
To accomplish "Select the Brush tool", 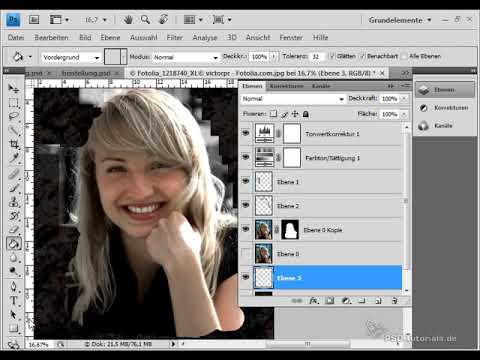I will (x=14, y=188).
